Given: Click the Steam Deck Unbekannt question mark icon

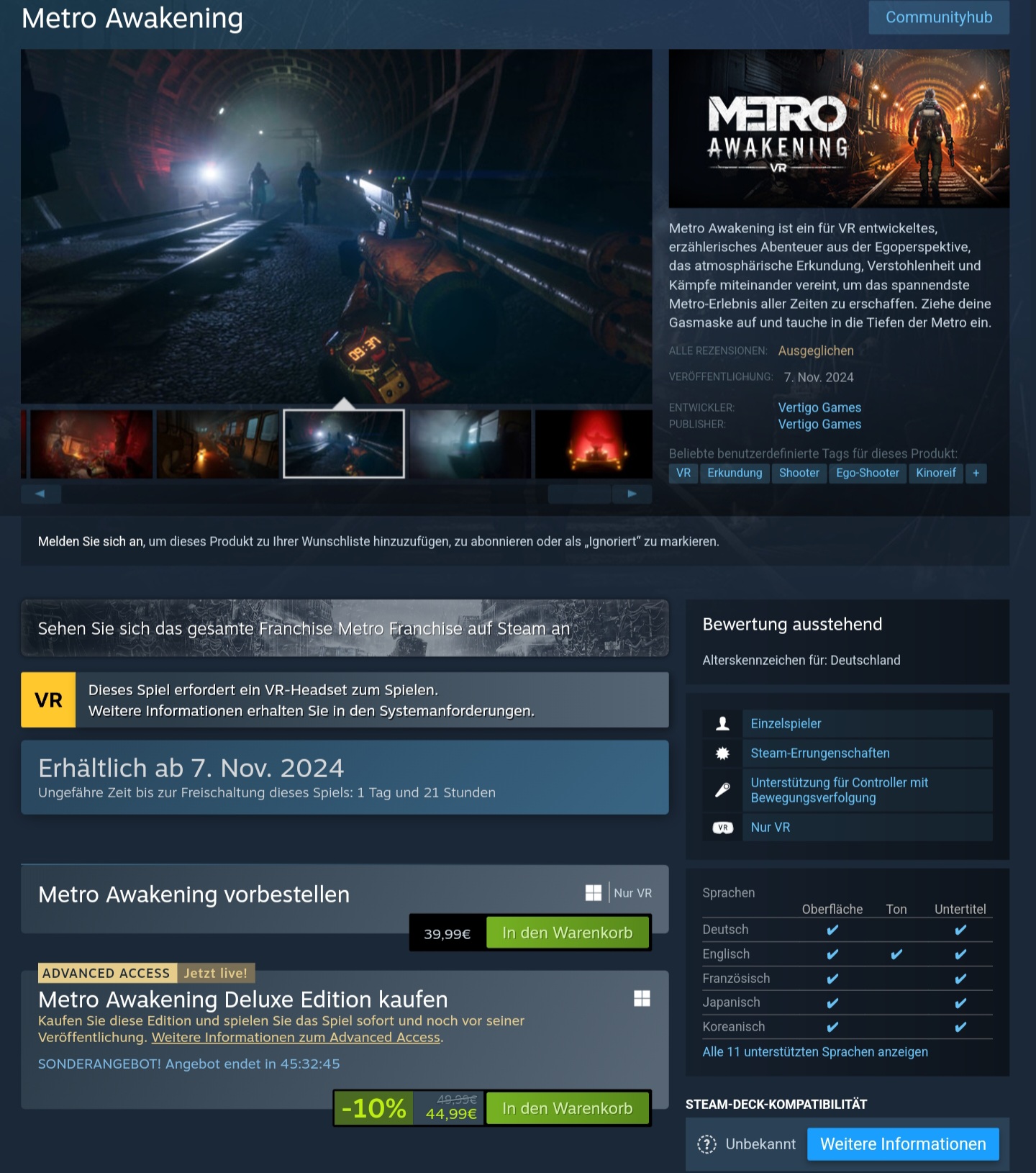Looking at the screenshot, I should pos(707,1144).
